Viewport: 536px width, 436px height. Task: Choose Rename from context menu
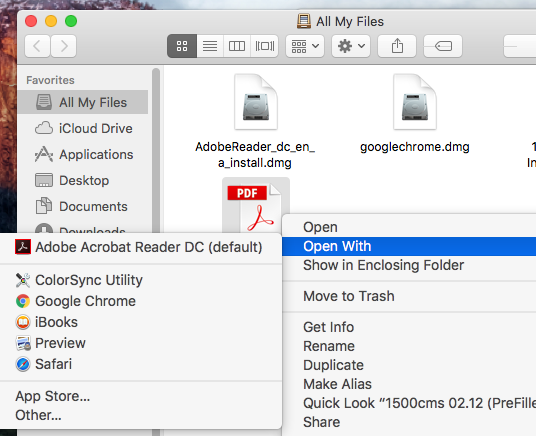click(x=409, y=346)
